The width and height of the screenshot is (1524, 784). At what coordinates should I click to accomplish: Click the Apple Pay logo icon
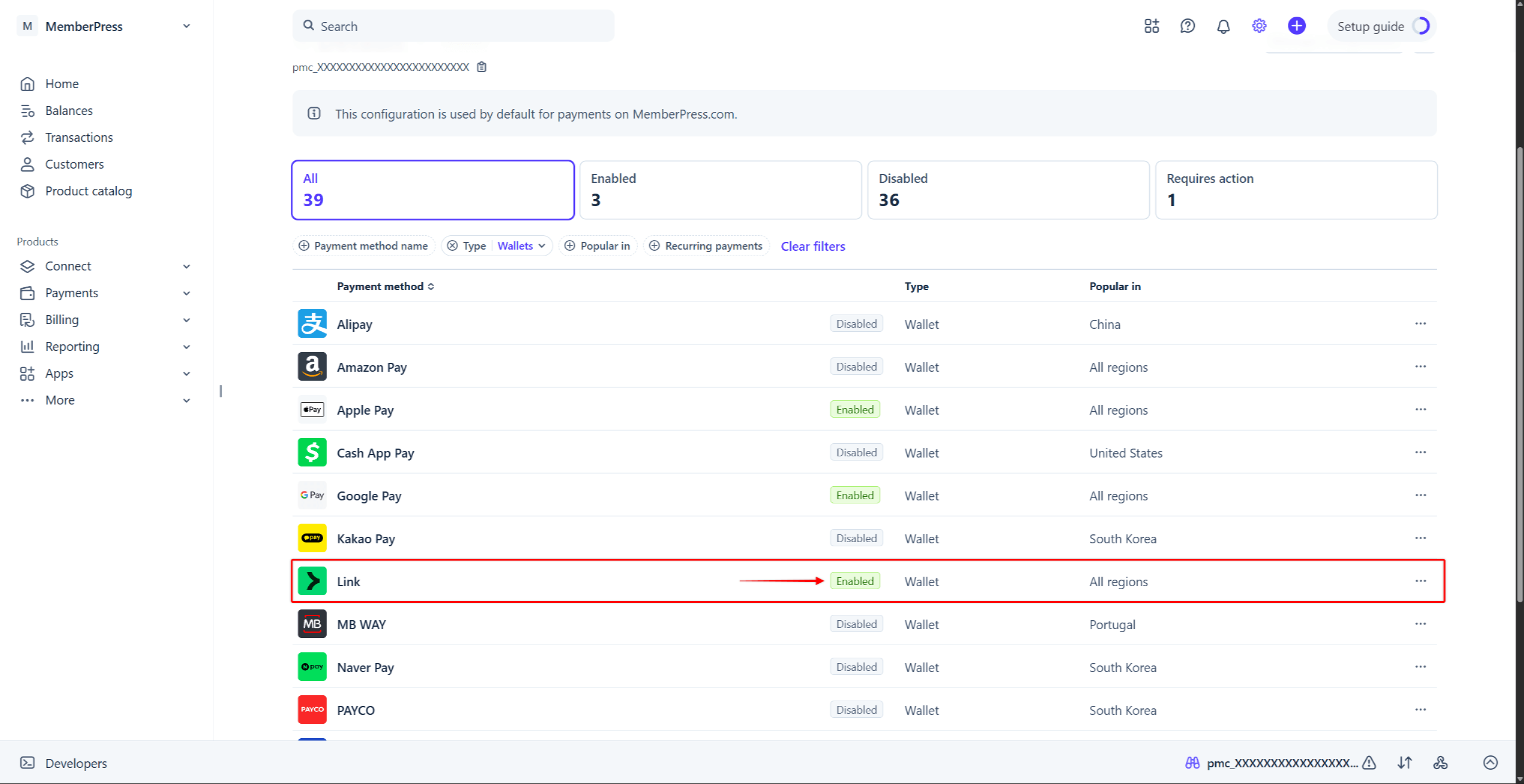tap(312, 409)
